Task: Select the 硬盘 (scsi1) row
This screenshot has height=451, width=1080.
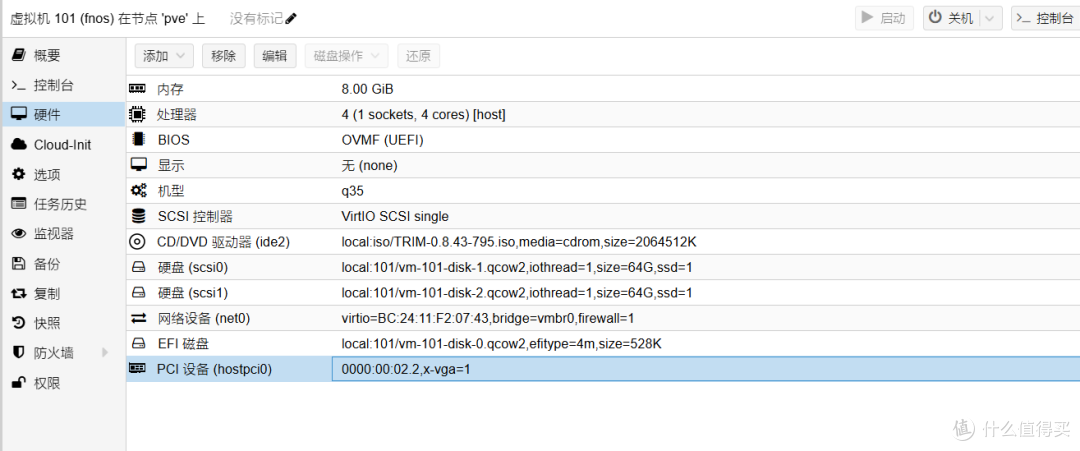Action: 600,293
